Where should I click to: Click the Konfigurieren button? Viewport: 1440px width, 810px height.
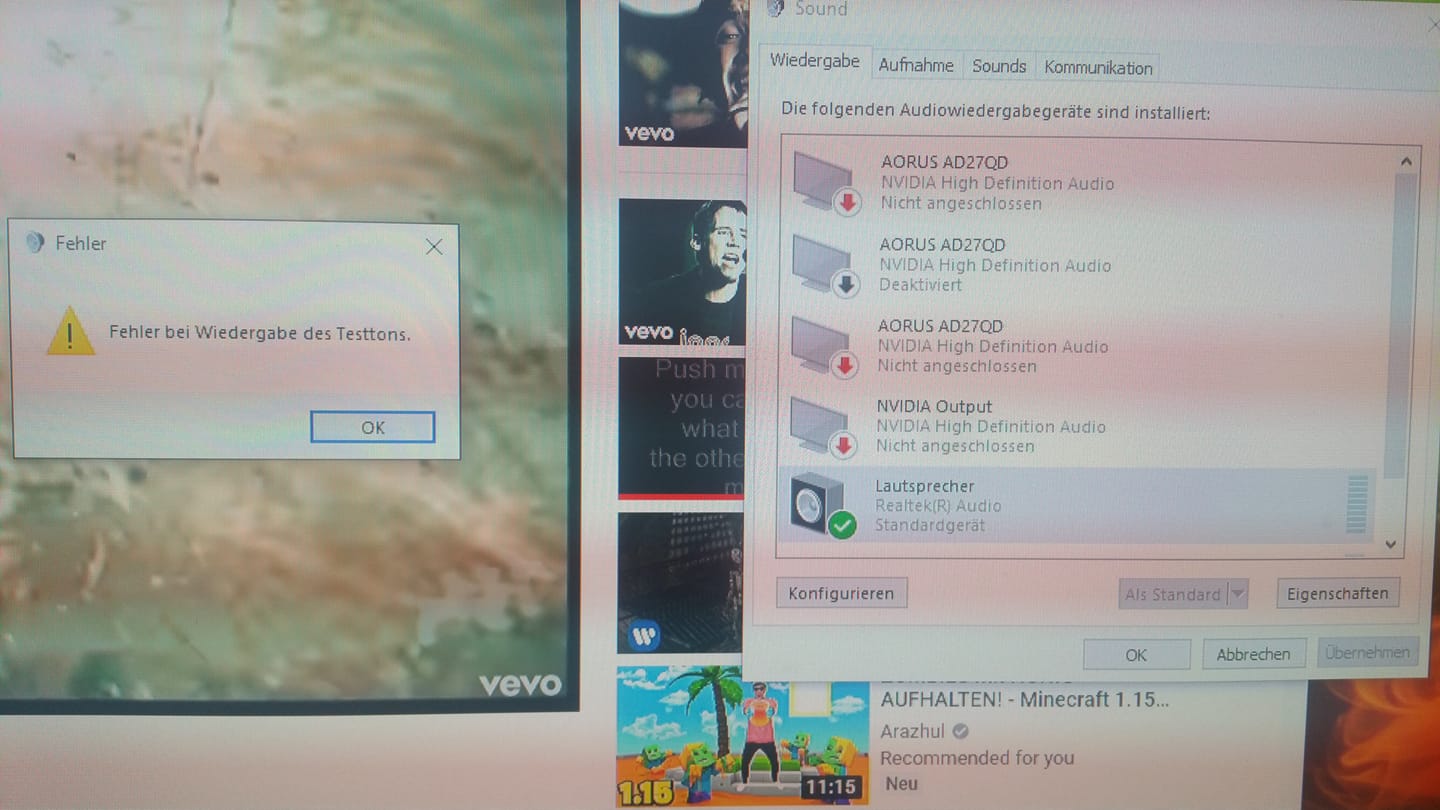(x=841, y=593)
